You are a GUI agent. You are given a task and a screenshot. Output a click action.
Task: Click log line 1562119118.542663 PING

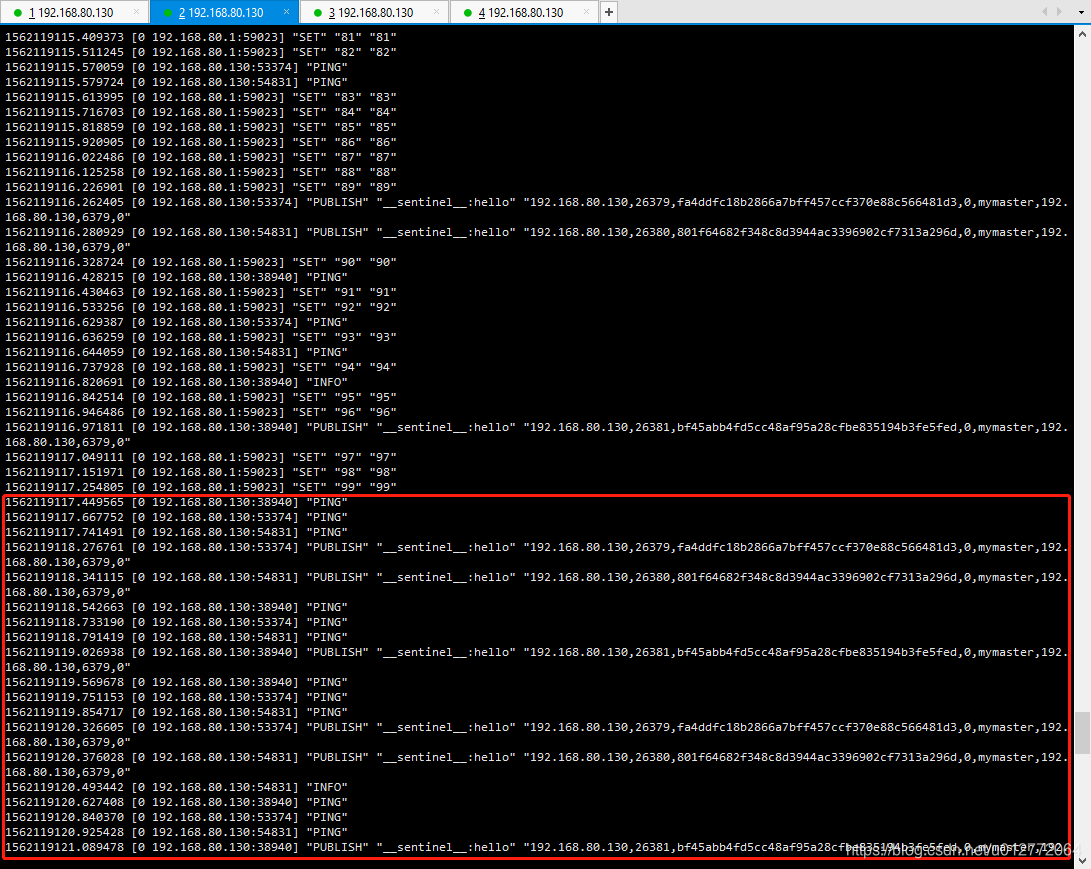tap(176, 607)
